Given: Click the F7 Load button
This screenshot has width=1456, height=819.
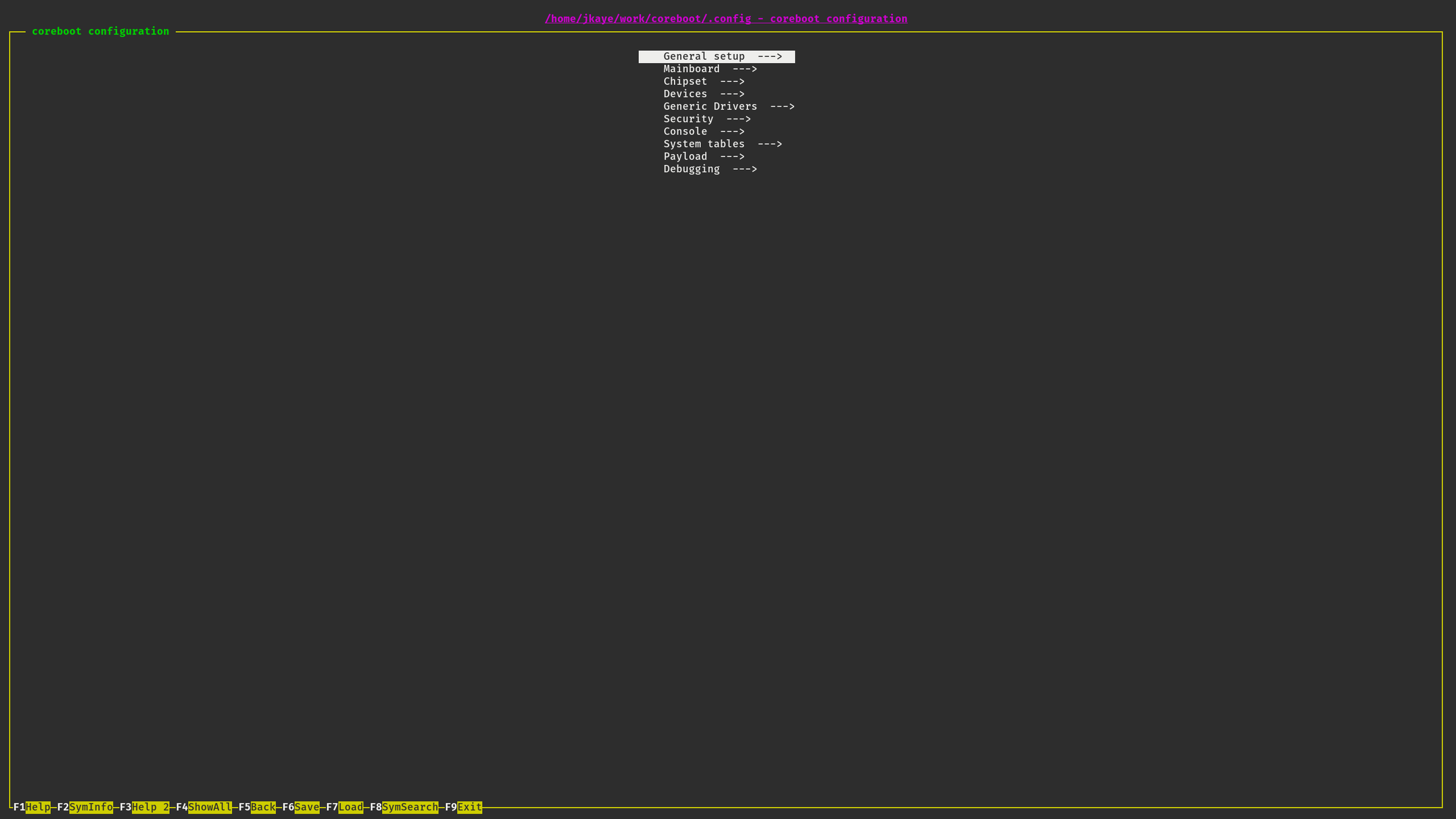Looking at the screenshot, I should (345, 807).
